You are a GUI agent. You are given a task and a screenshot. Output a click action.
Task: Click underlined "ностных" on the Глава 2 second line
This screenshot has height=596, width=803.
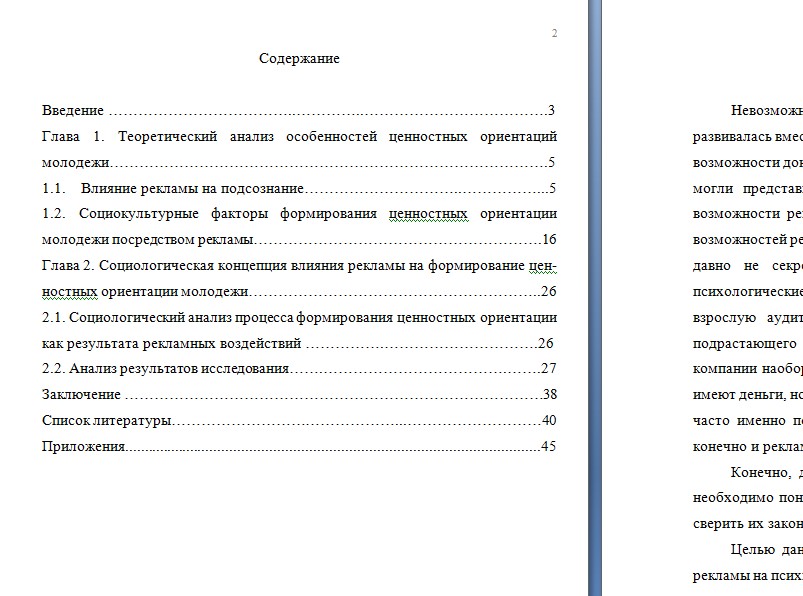(70, 291)
